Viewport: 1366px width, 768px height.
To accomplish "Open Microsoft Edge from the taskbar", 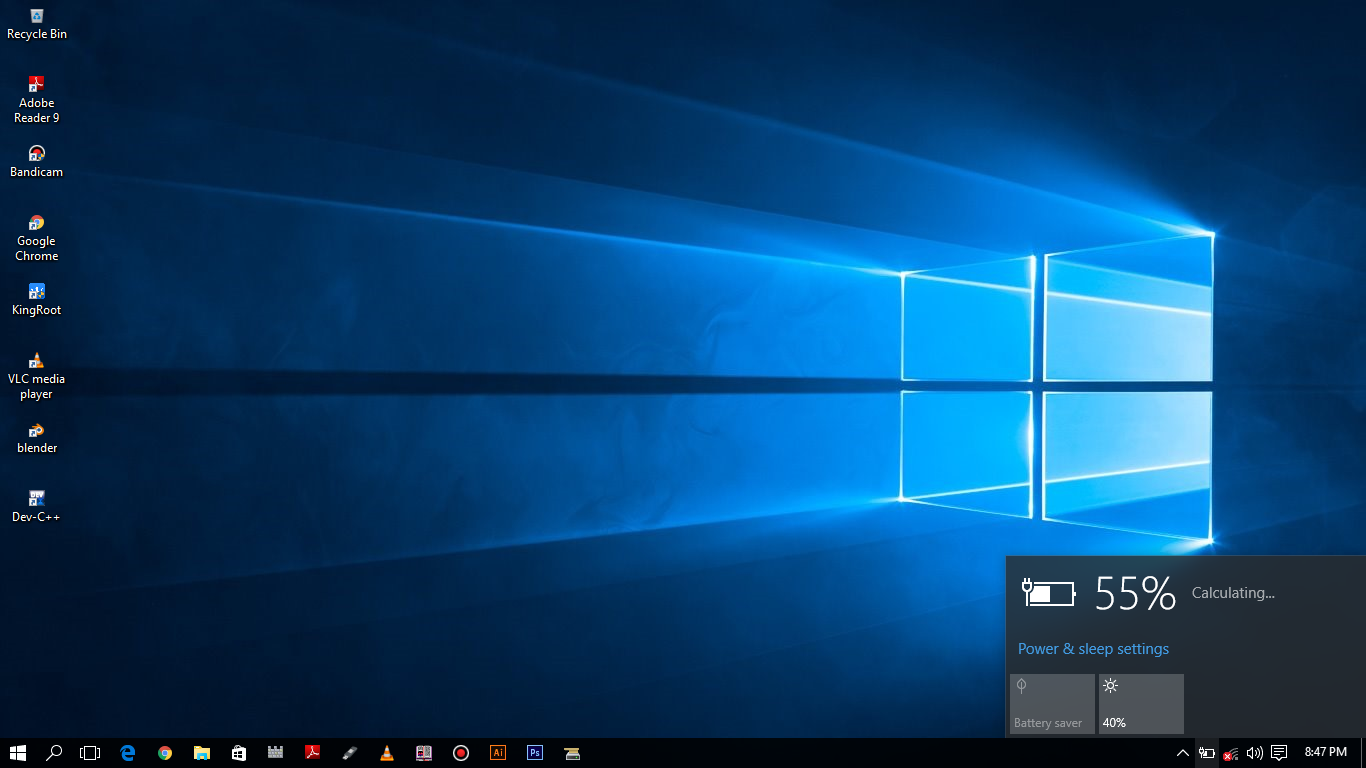I will (128, 753).
